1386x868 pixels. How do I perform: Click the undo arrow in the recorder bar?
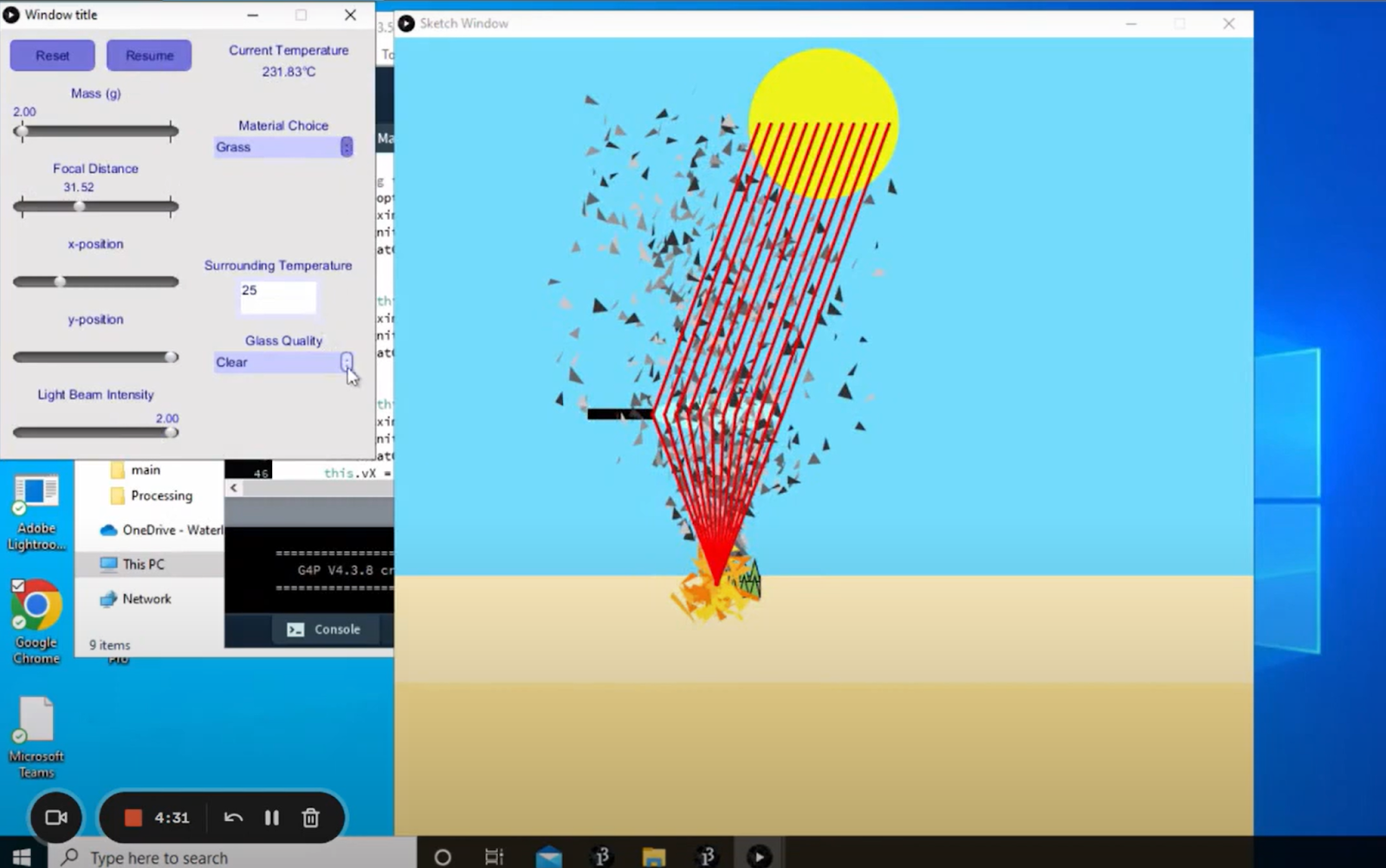click(233, 818)
